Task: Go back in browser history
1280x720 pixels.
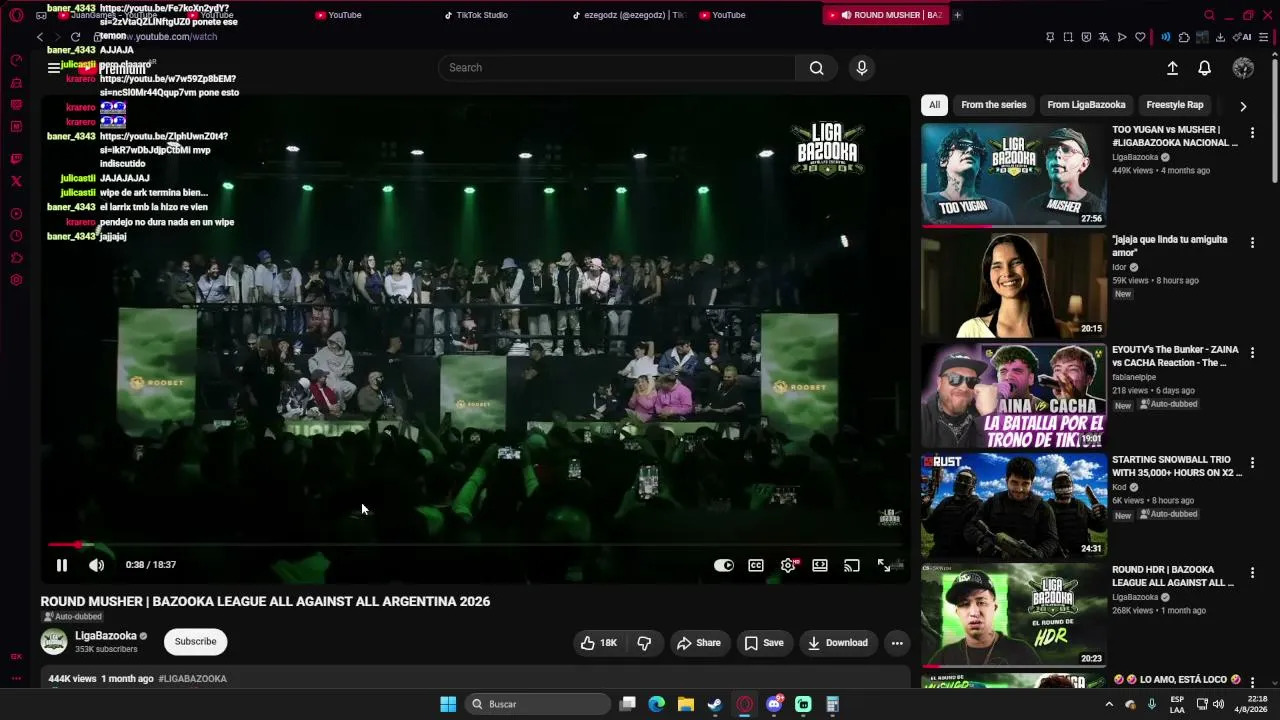Action: [40, 37]
